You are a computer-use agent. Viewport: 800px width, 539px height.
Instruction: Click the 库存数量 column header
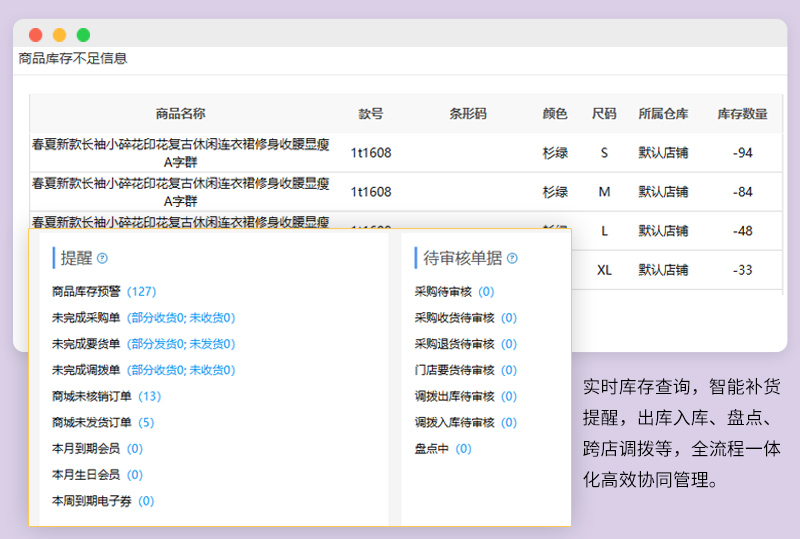coord(742,114)
